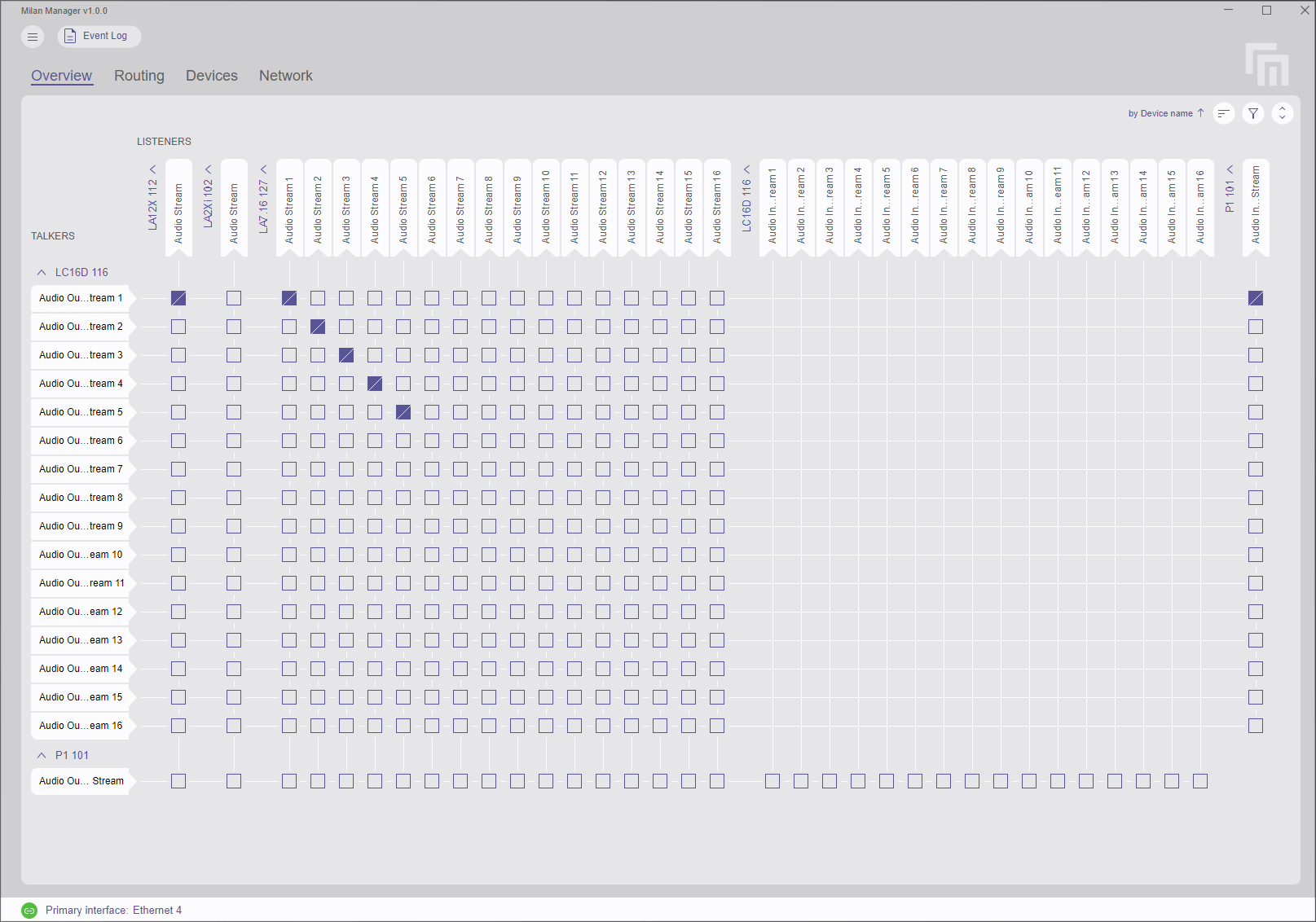The height and width of the screenshot is (922, 1316).
Task: Select listener column header Audio Stream 16
Action: 717,209
